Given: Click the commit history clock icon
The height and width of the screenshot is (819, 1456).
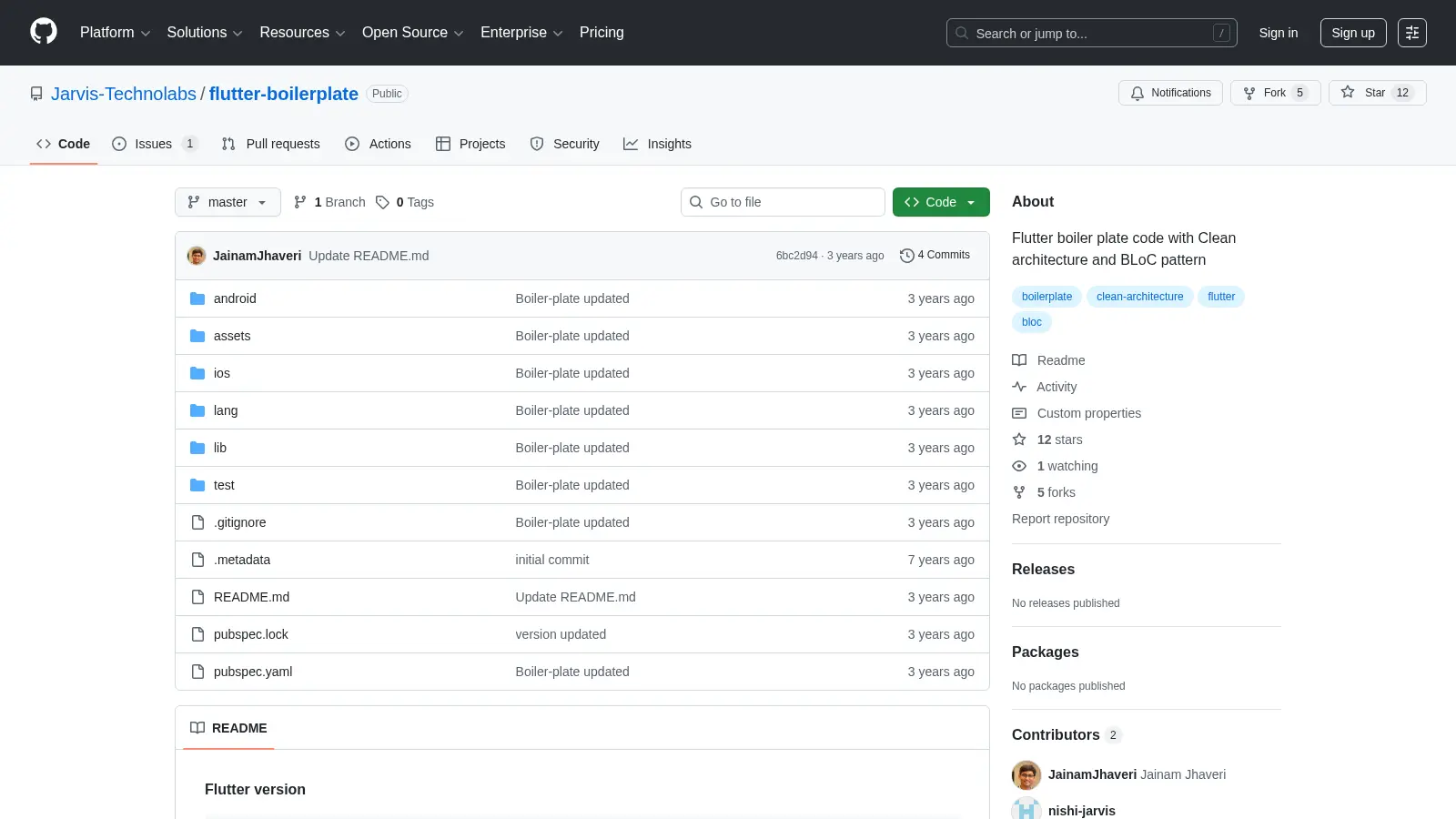Looking at the screenshot, I should [x=906, y=256].
